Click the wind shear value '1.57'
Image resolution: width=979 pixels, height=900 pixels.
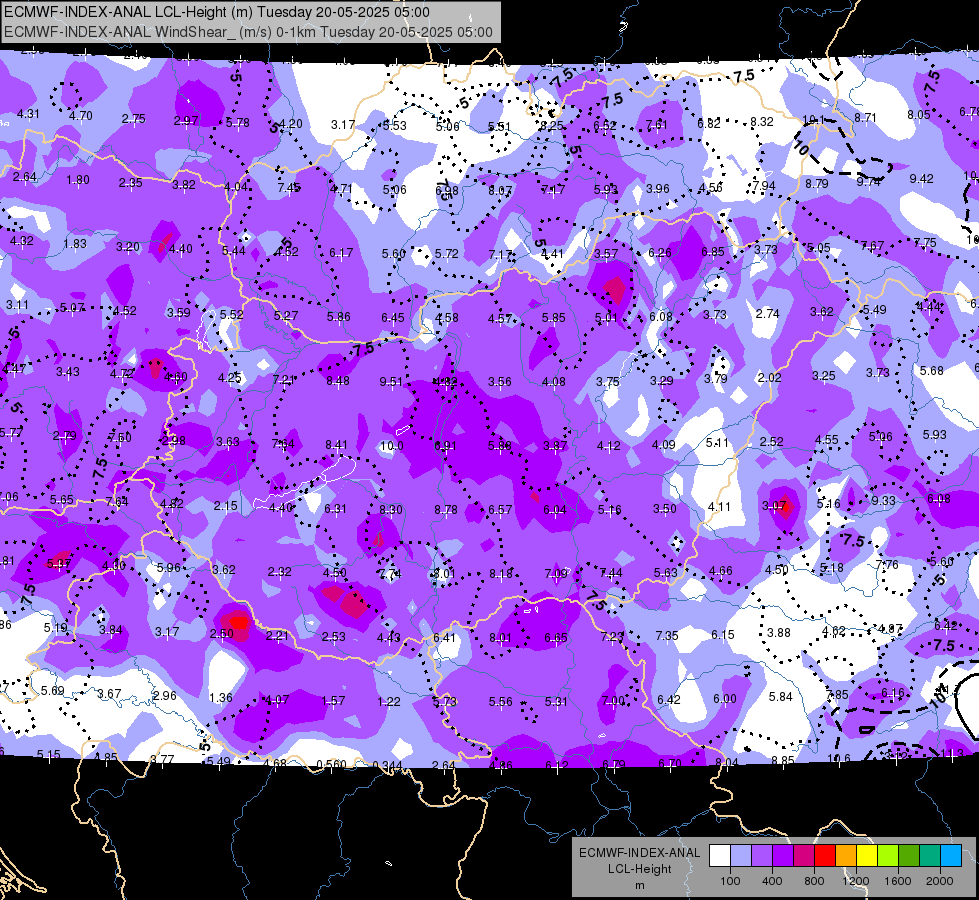[x=333, y=701]
